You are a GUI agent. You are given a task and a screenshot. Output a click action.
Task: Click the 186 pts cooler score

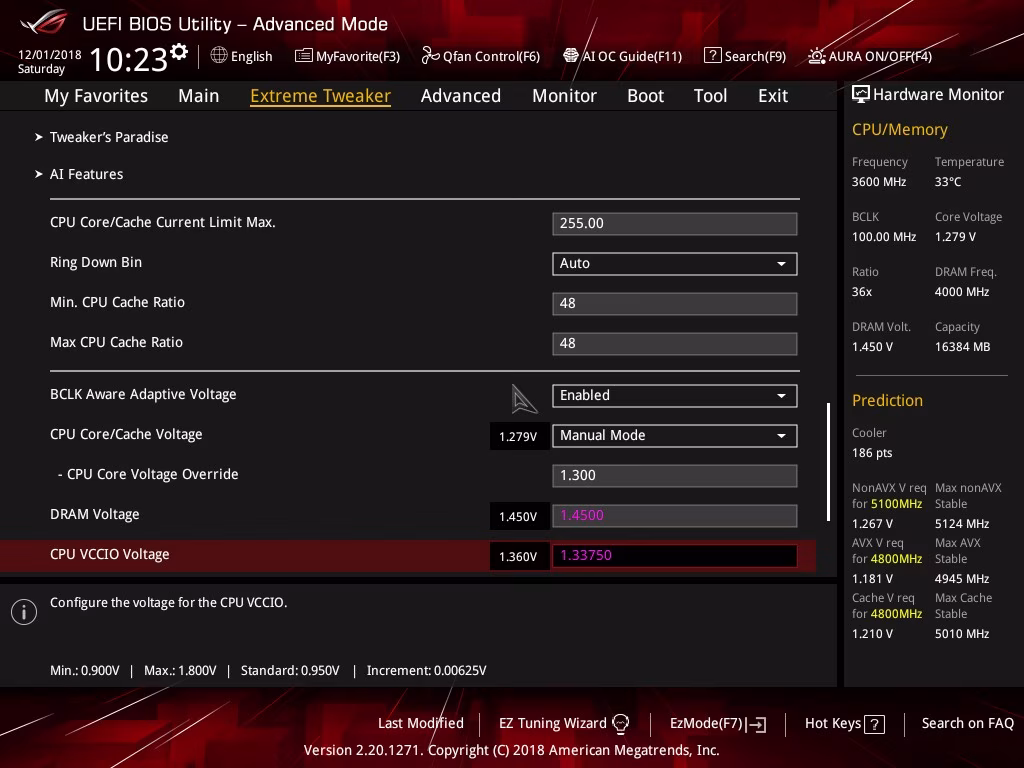point(872,453)
